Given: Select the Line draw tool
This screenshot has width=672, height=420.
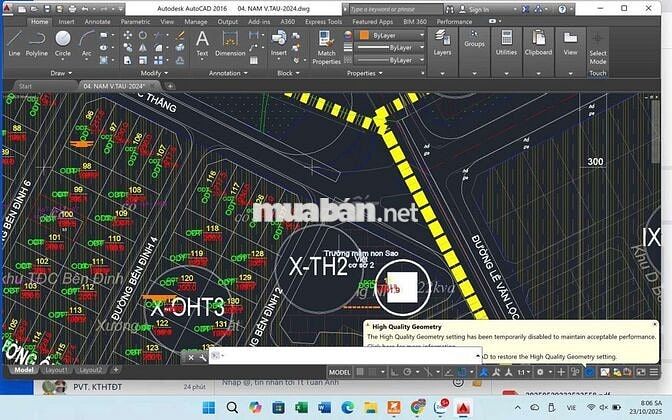Looking at the screenshot, I should pyautogui.click(x=14, y=43).
